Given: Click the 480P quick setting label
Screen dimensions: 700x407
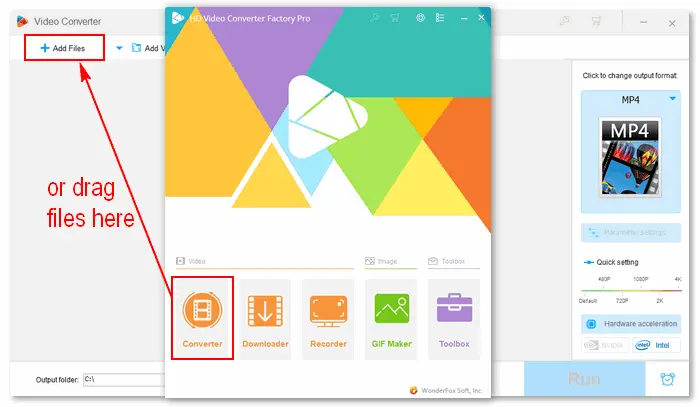Looking at the screenshot, I should pyautogui.click(x=604, y=279).
